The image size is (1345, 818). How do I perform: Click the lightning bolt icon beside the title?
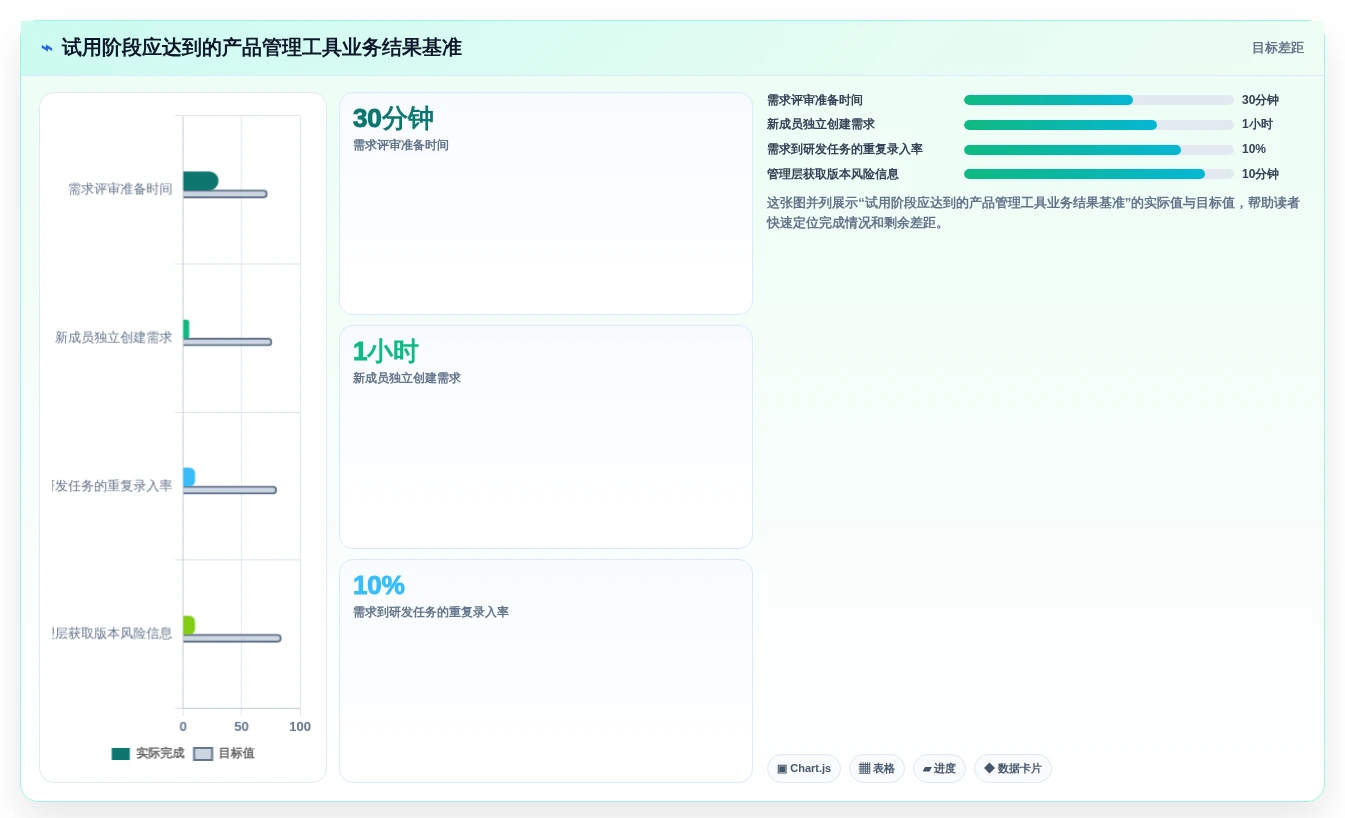(47, 48)
